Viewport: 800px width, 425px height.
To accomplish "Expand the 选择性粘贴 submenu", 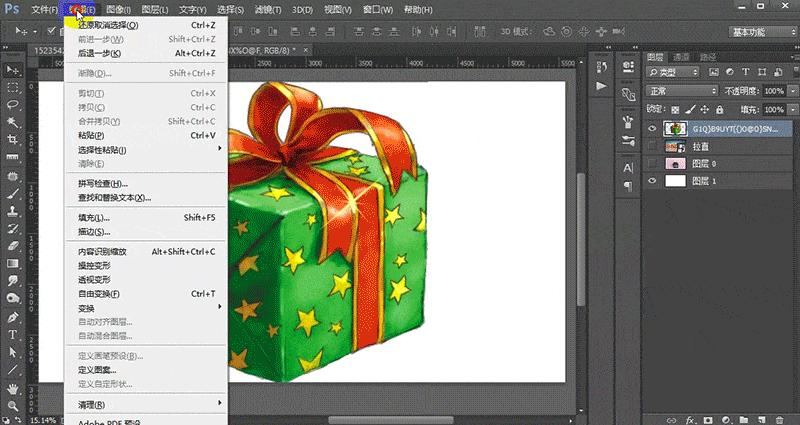I will click(x=146, y=150).
